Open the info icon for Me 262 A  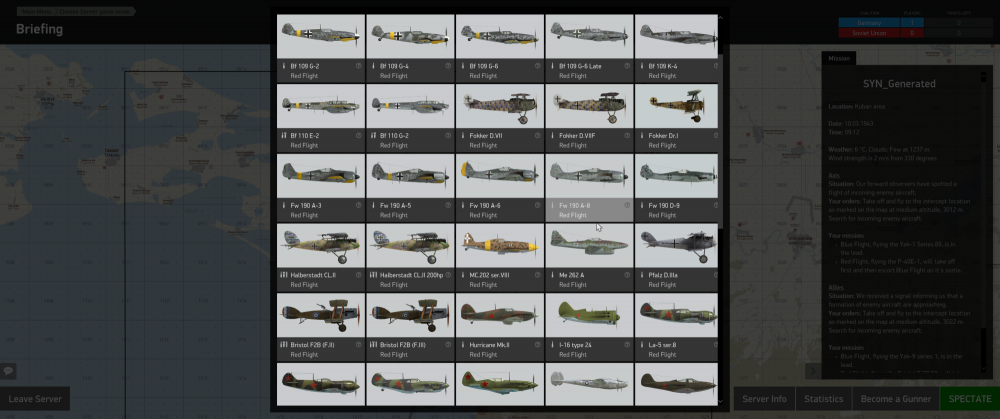click(627, 275)
